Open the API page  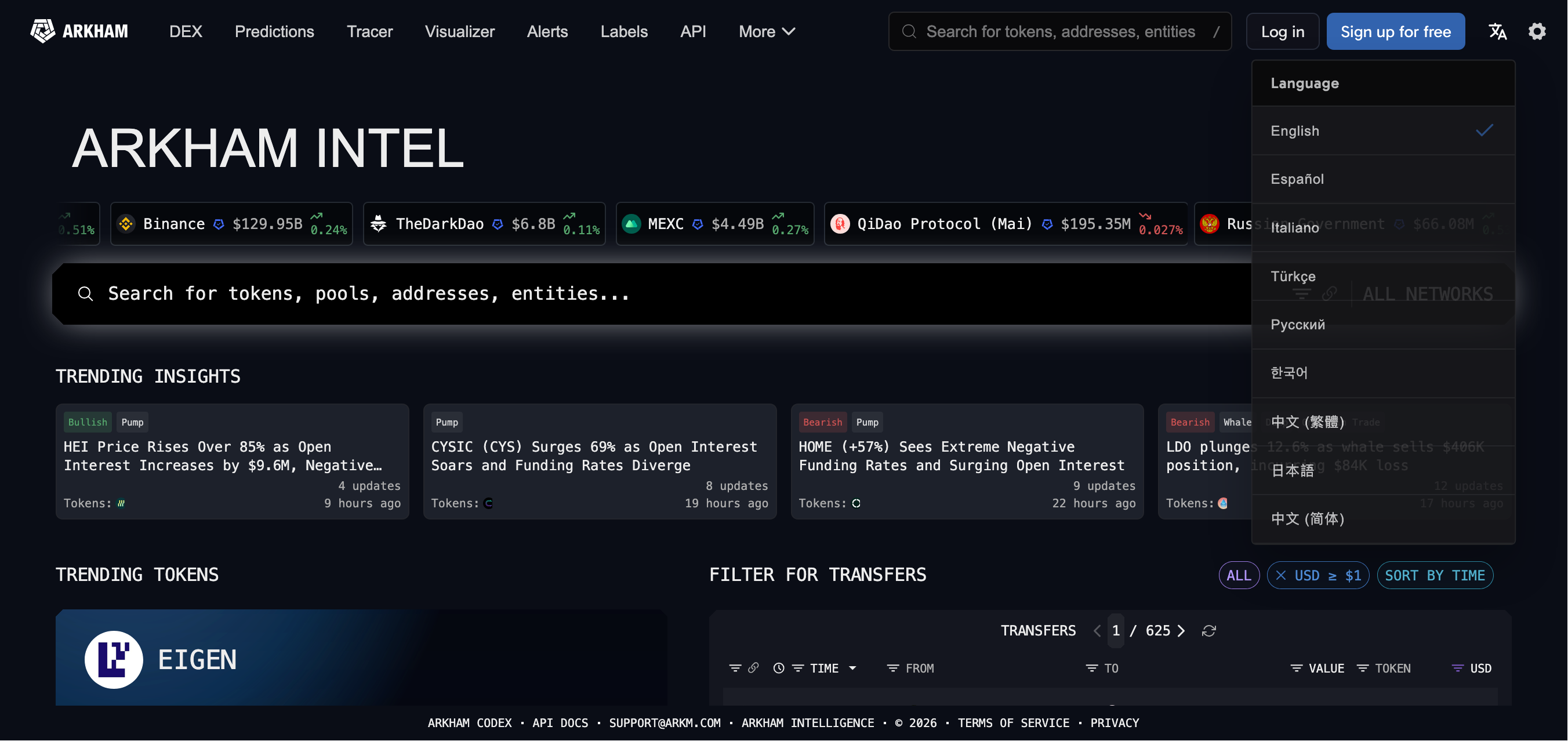click(693, 31)
